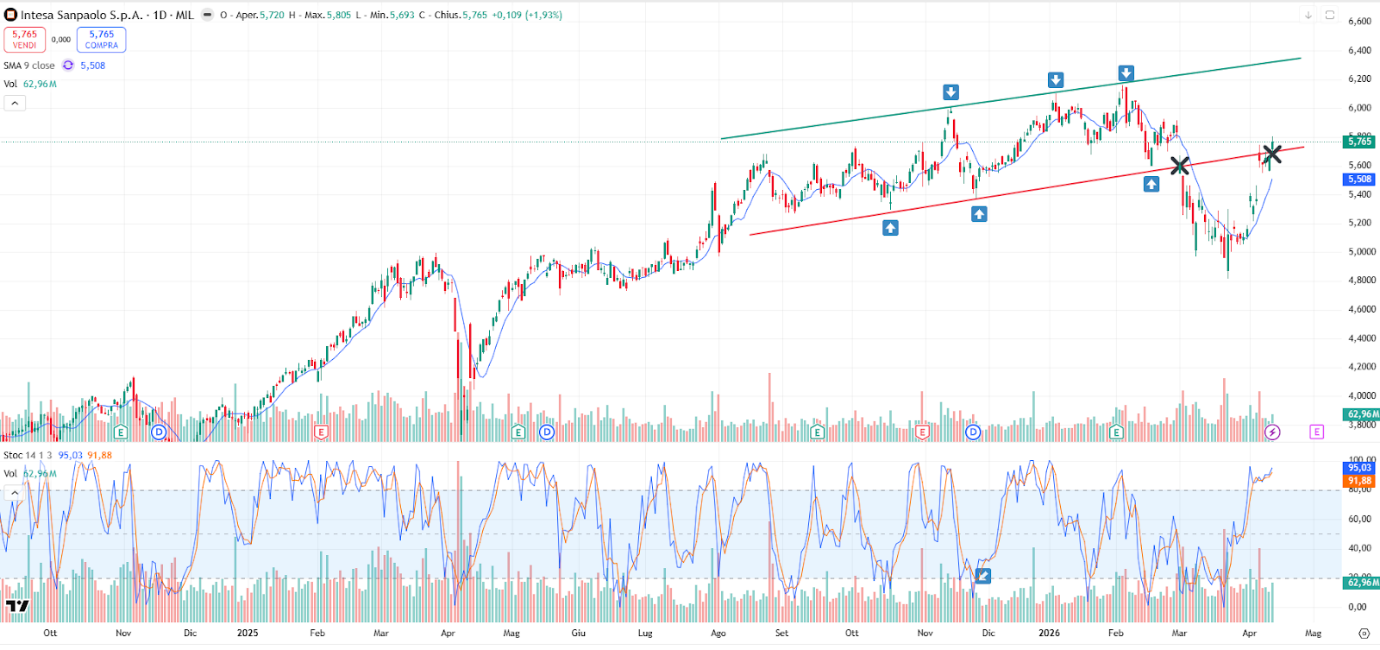Collapse the Stoc pane legend chevron
1380x650 pixels.
point(15,492)
